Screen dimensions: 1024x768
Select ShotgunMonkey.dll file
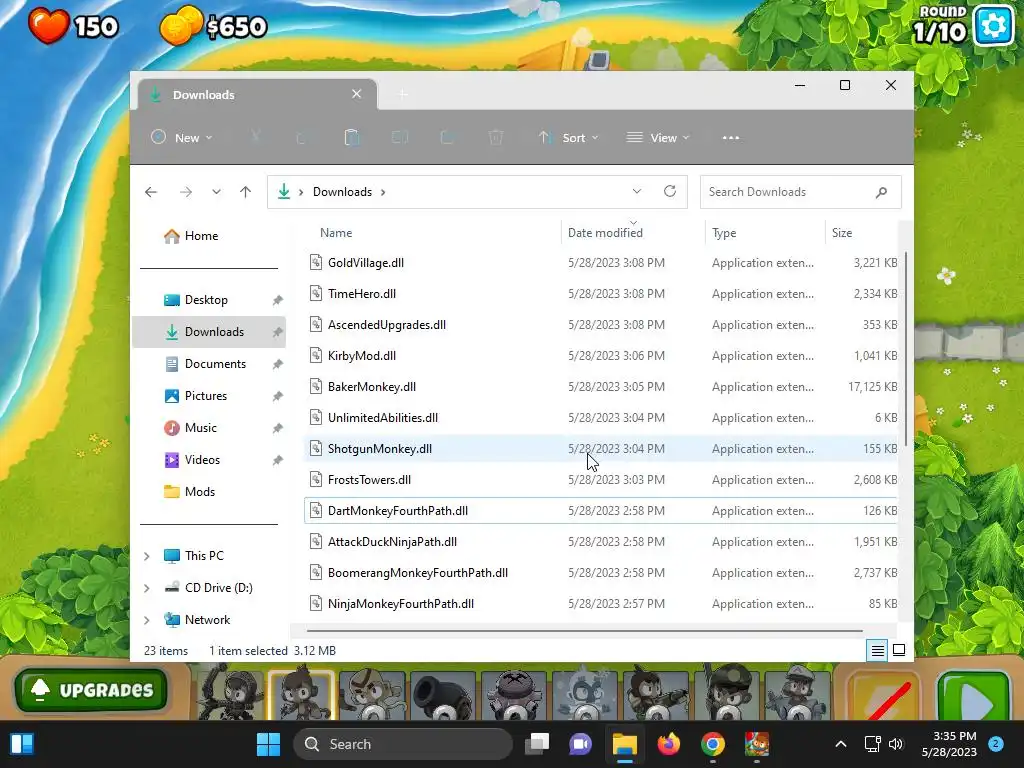pyautogui.click(x=601, y=449)
